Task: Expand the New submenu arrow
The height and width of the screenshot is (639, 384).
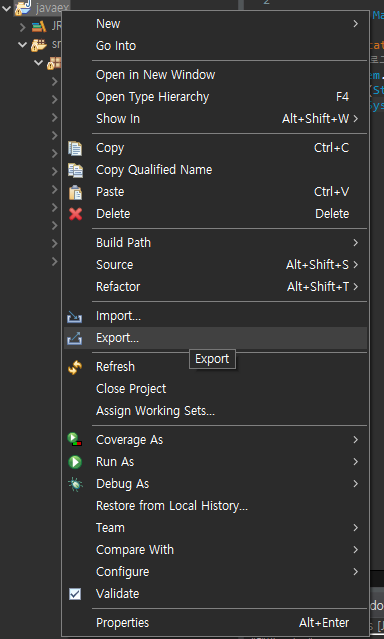Action: [x=355, y=24]
